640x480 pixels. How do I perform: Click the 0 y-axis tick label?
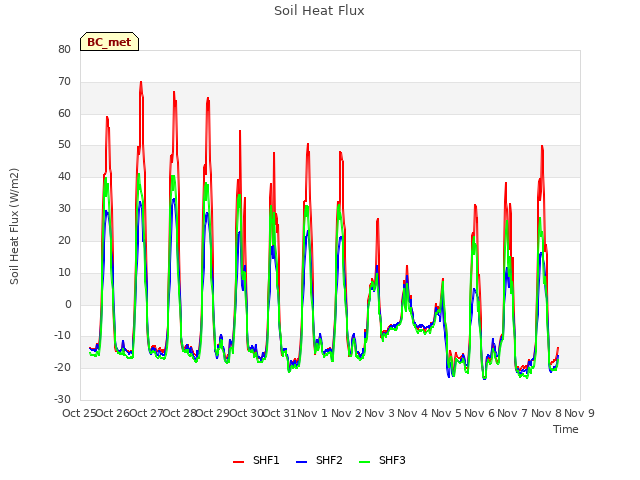(68, 304)
